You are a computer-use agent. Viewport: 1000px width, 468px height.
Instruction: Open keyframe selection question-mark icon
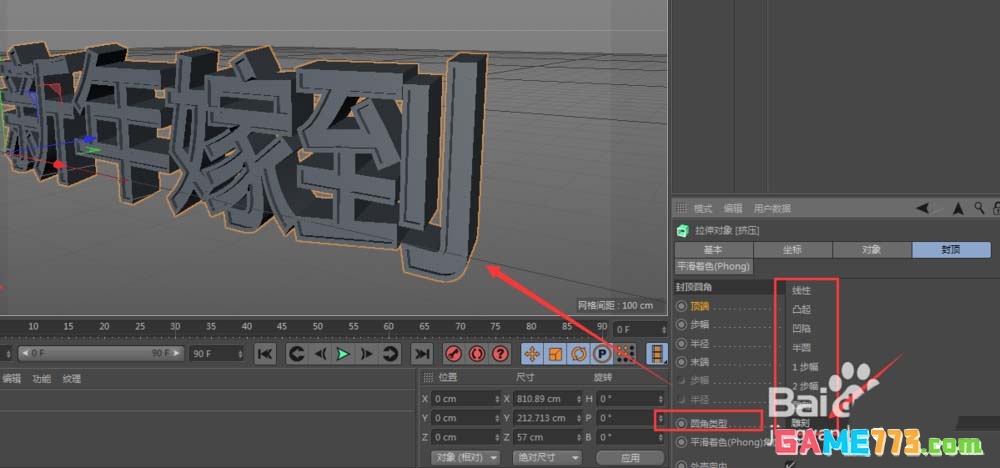pyautogui.click(x=501, y=354)
